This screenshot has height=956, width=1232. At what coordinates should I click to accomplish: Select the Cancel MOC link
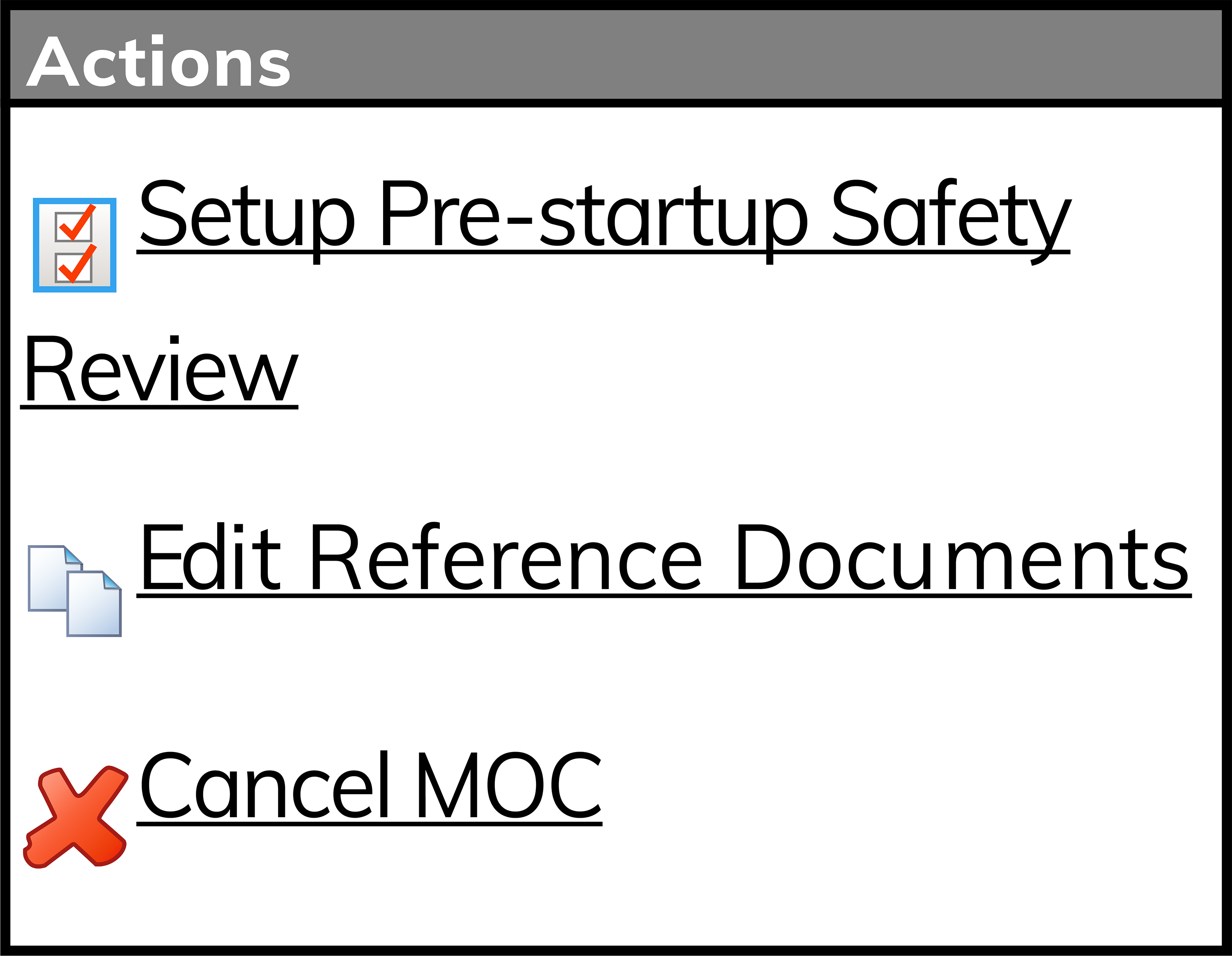370,787
